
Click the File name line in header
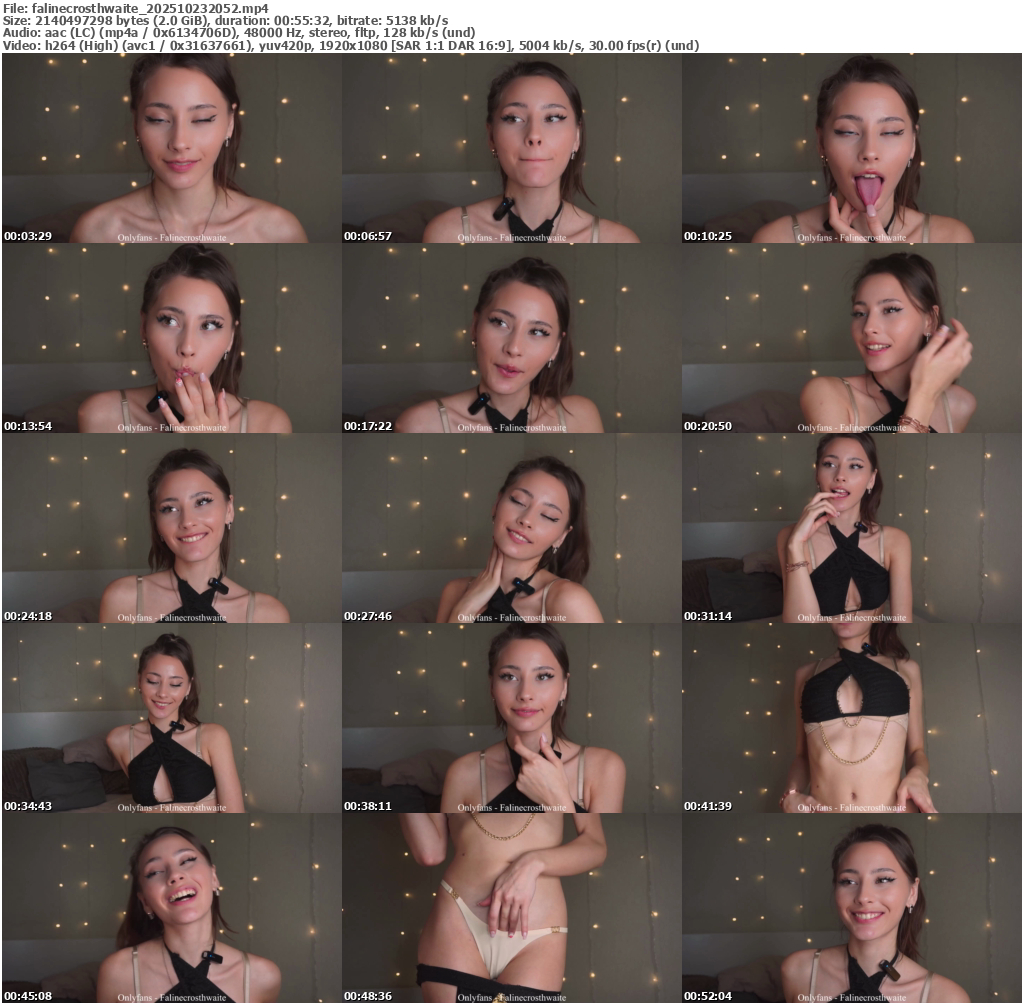(135, 7)
